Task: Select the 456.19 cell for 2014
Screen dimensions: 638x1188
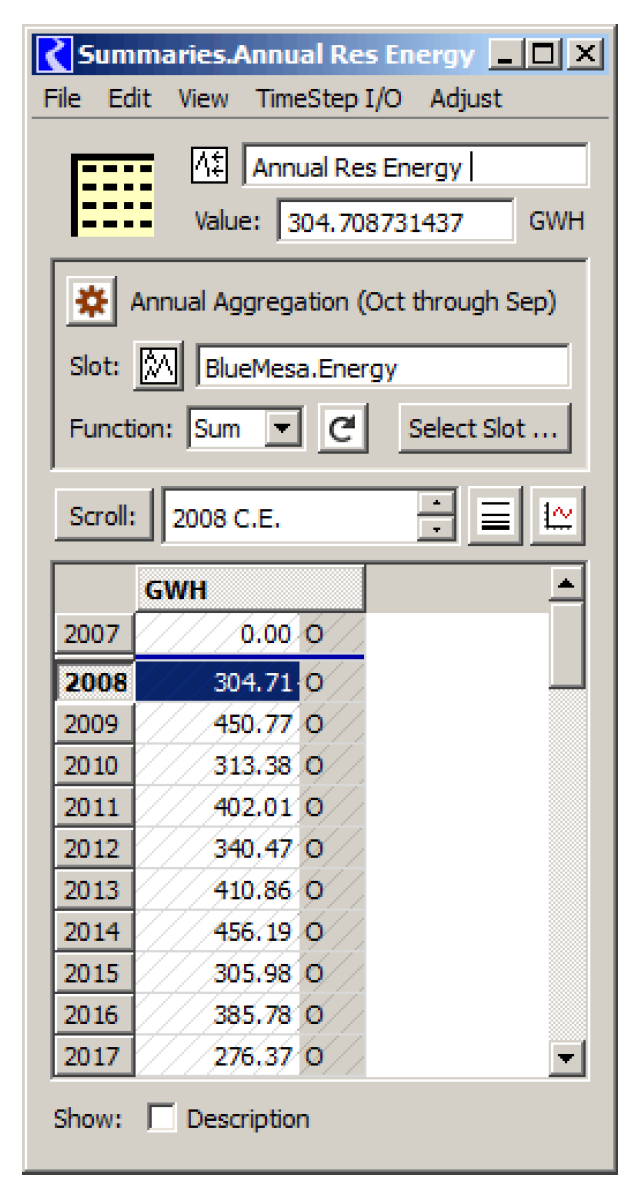Action: (217, 931)
